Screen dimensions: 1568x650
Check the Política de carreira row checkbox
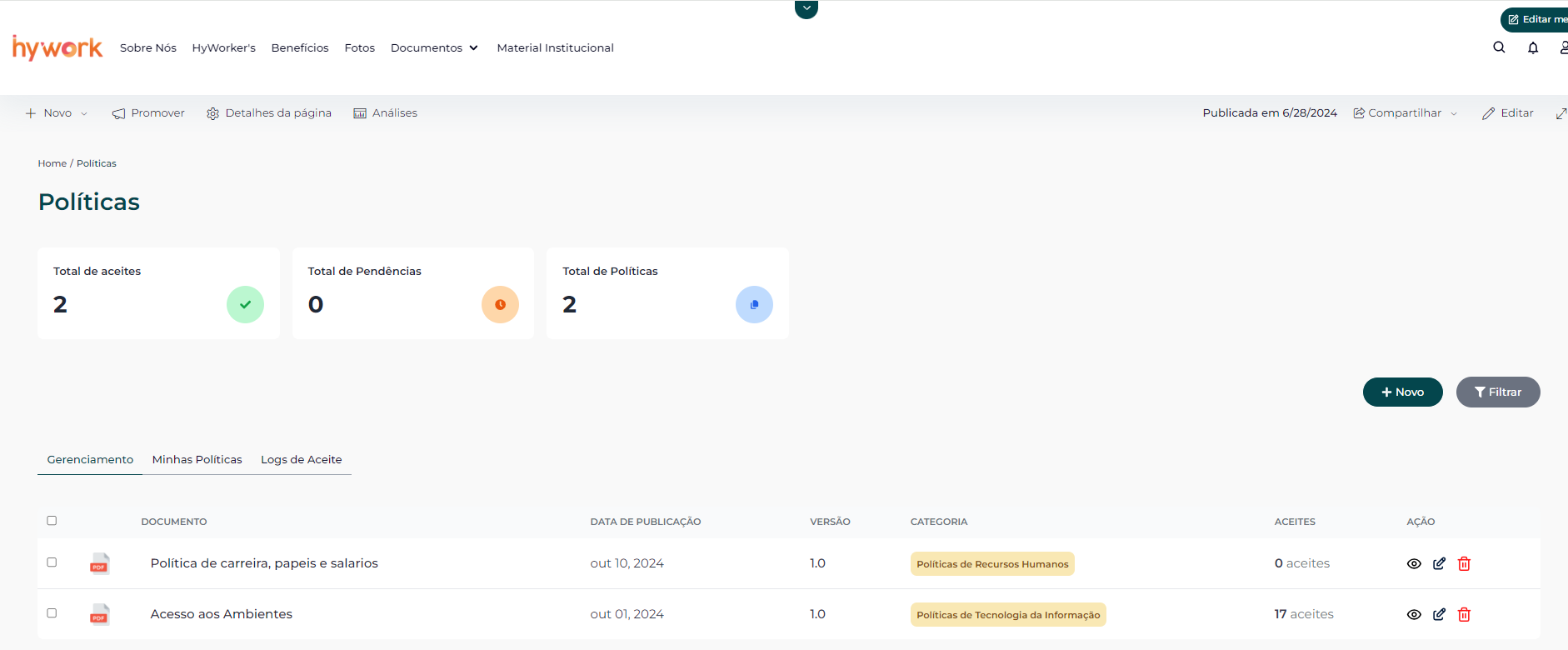coord(52,562)
